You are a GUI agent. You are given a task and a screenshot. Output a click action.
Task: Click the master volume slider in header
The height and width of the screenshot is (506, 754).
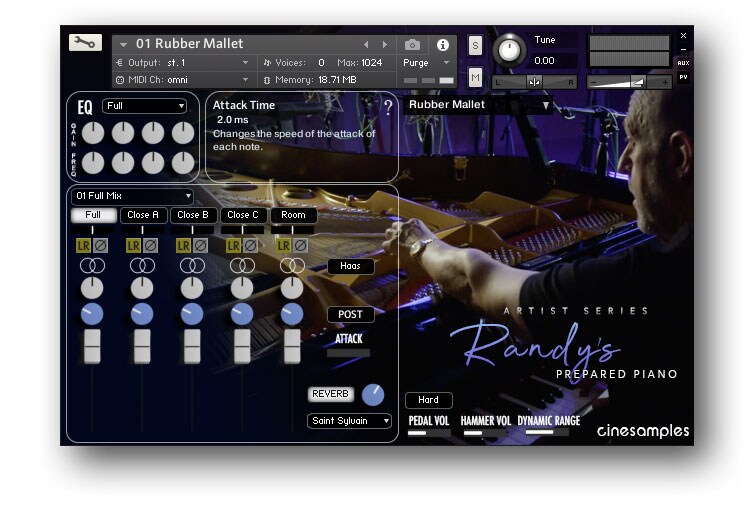tap(630, 82)
